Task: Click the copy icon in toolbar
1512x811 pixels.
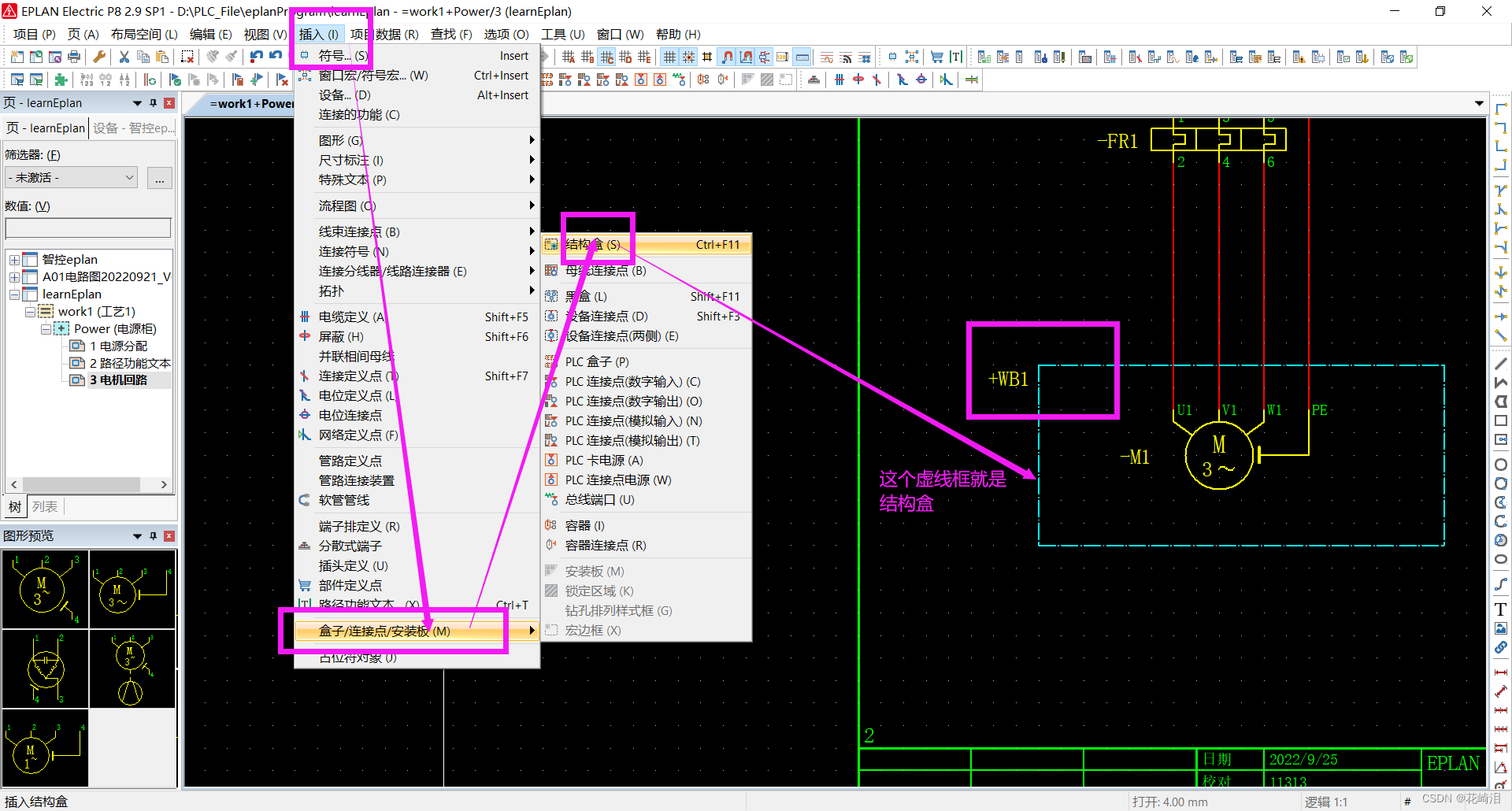Action: [143, 57]
